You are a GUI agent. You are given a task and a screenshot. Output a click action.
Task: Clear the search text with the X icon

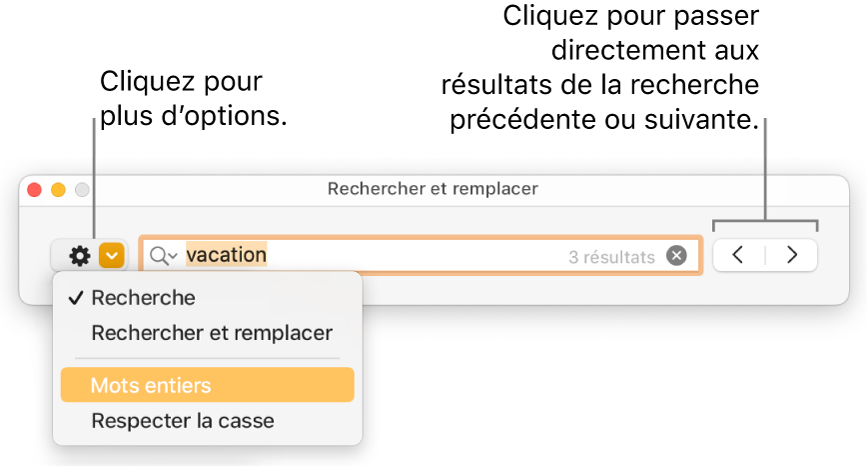point(677,256)
